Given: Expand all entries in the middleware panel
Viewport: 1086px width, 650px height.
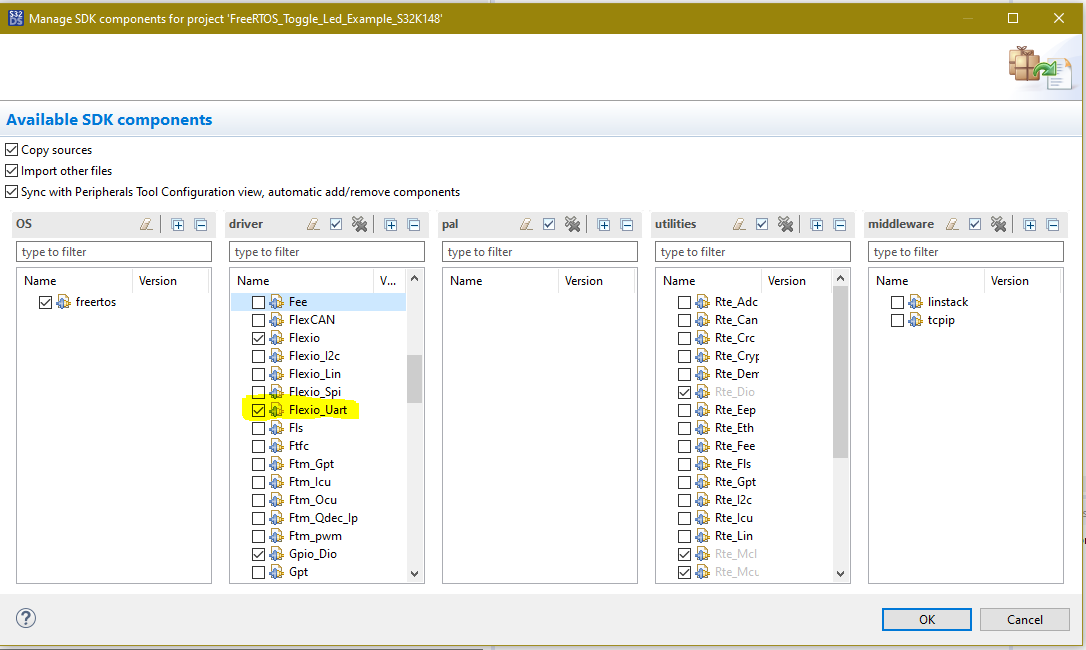Looking at the screenshot, I should [x=1029, y=224].
